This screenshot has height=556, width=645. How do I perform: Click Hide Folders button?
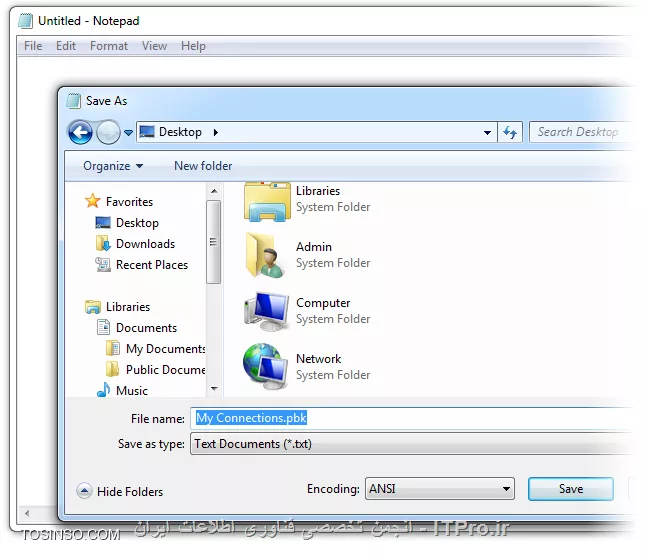(120, 491)
